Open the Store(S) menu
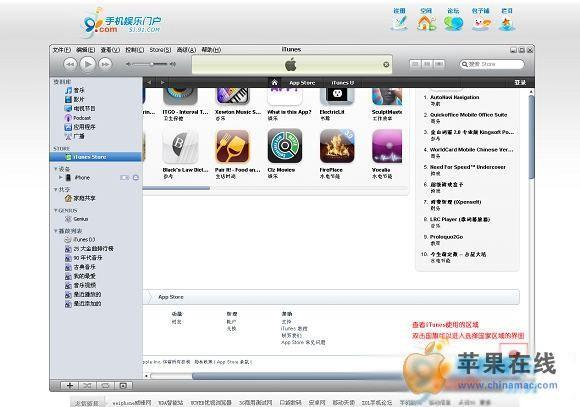 160,50
